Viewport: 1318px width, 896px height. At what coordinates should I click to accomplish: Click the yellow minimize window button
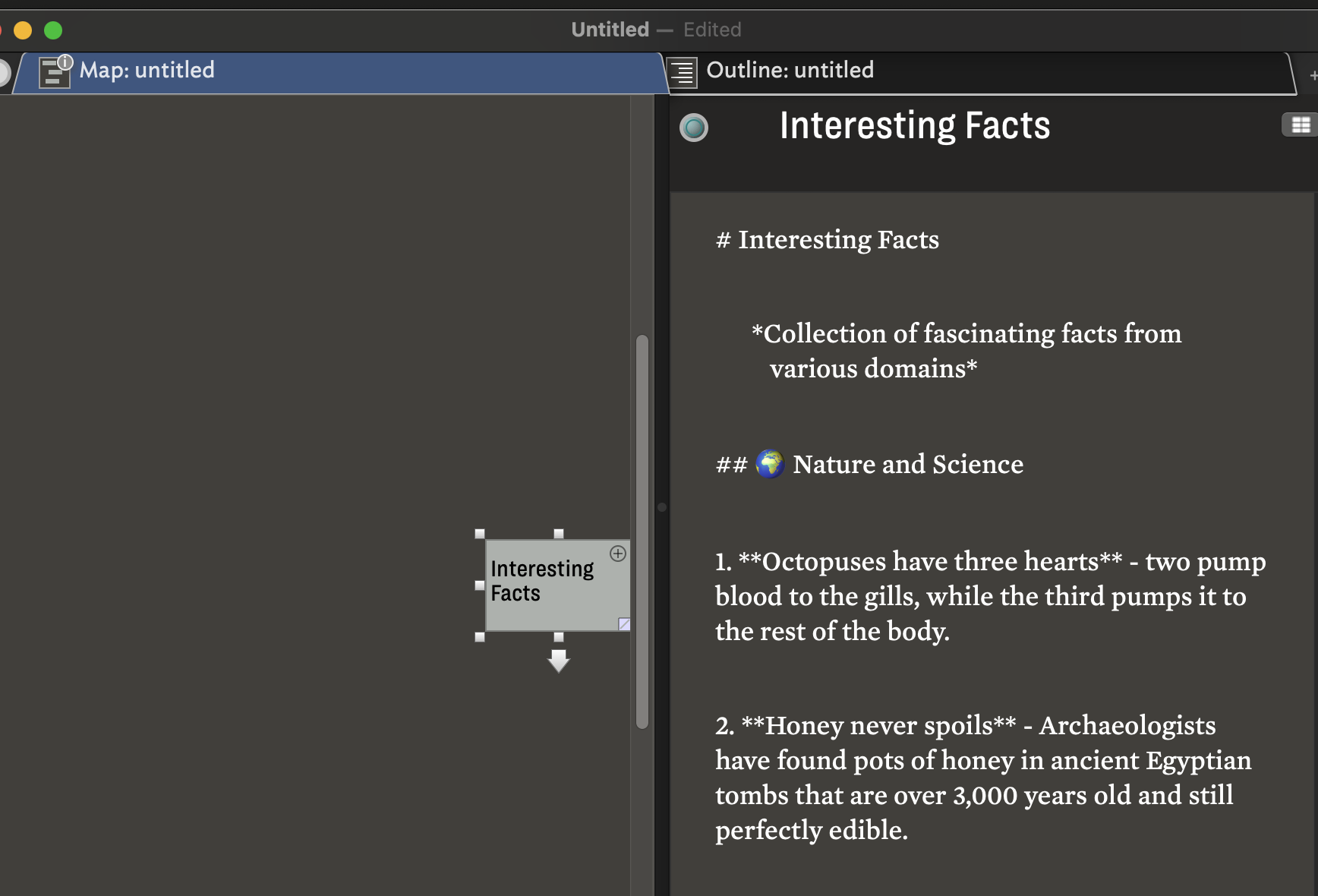pos(23,30)
